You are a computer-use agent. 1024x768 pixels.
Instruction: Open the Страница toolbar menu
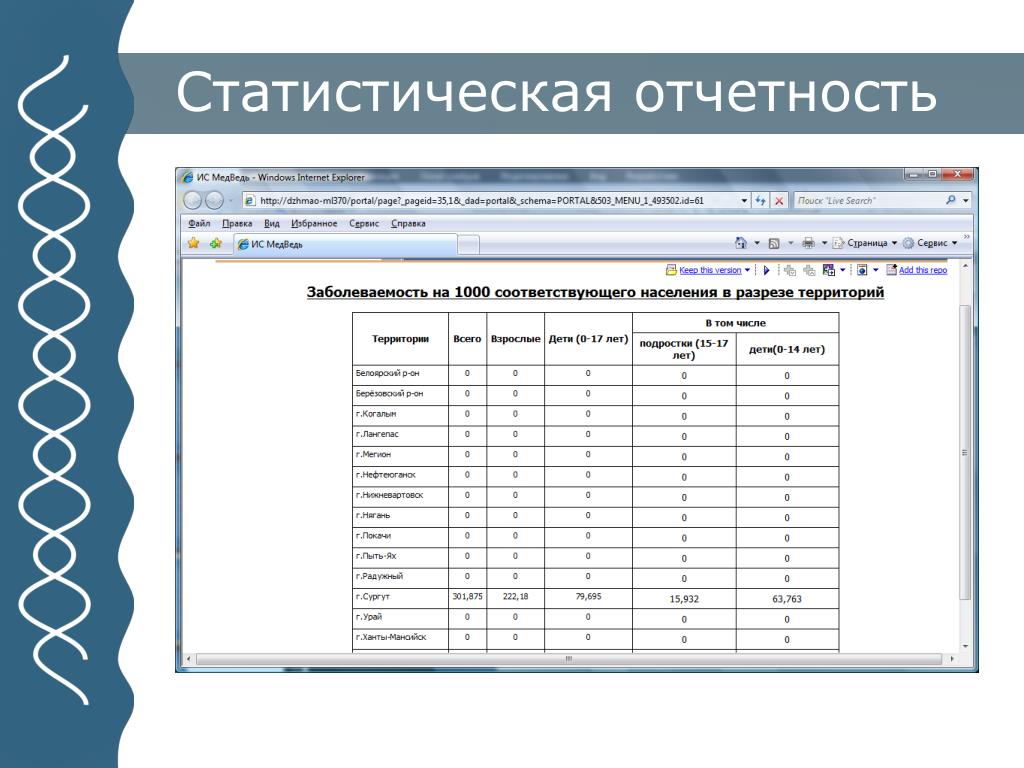pyautogui.click(x=865, y=243)
